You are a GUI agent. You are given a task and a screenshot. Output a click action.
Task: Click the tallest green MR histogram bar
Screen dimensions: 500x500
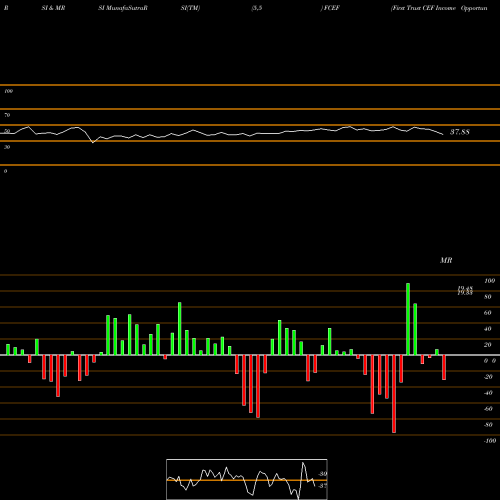(408, 319)
